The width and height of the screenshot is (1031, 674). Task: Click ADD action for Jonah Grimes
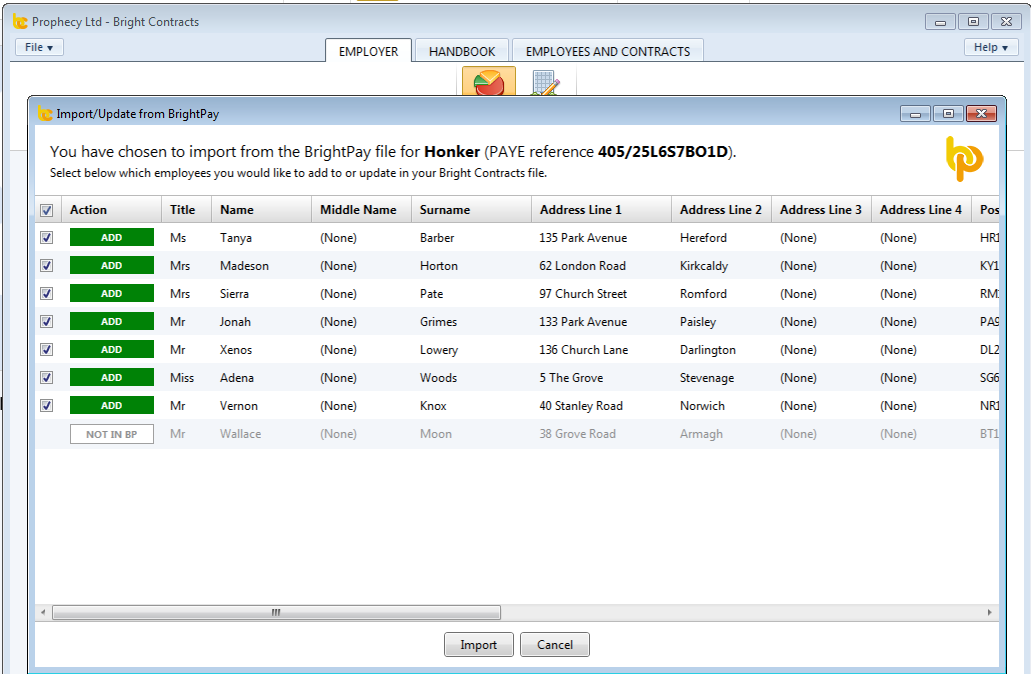pos(112,322)
